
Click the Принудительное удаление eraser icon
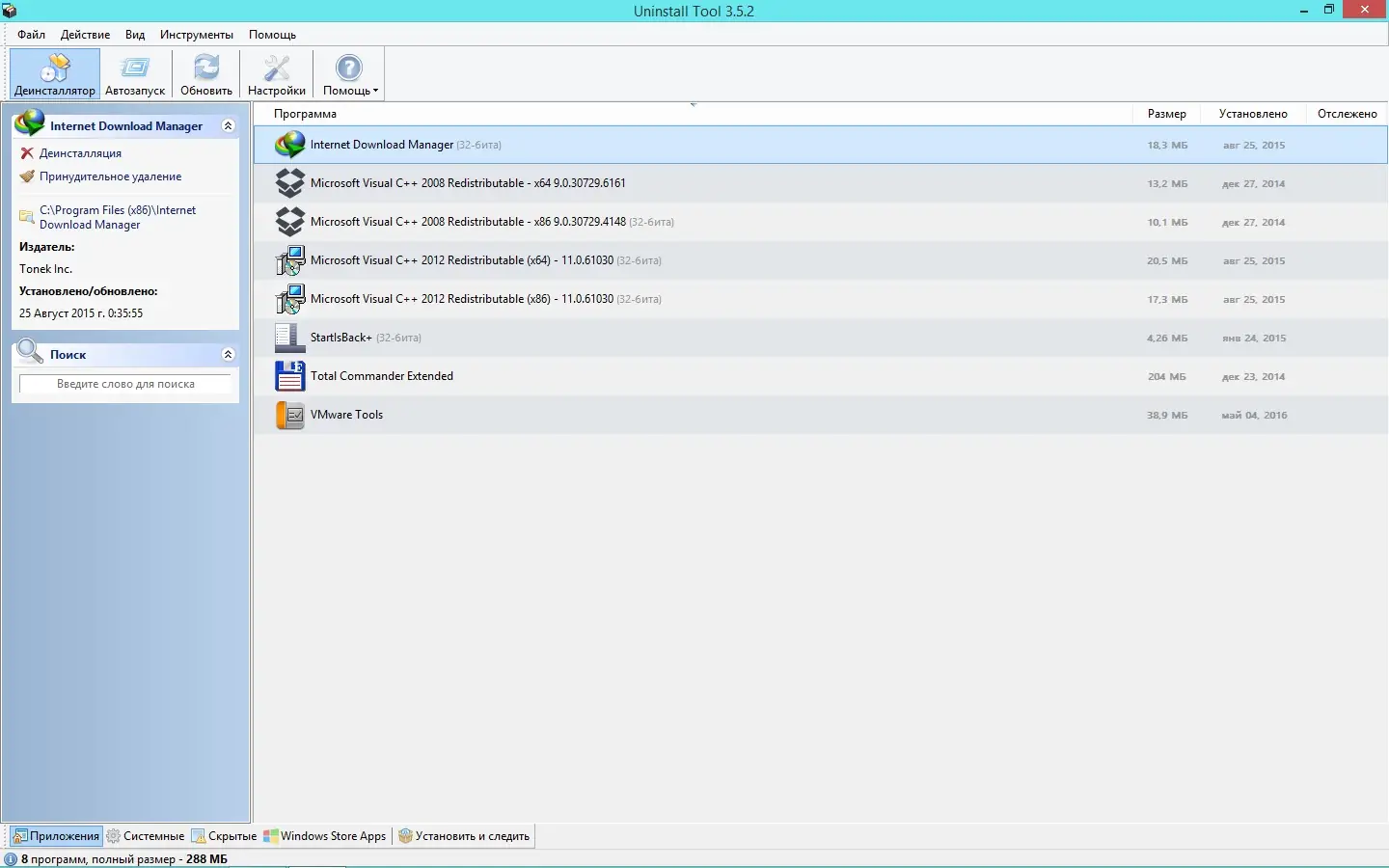(26, 176)
